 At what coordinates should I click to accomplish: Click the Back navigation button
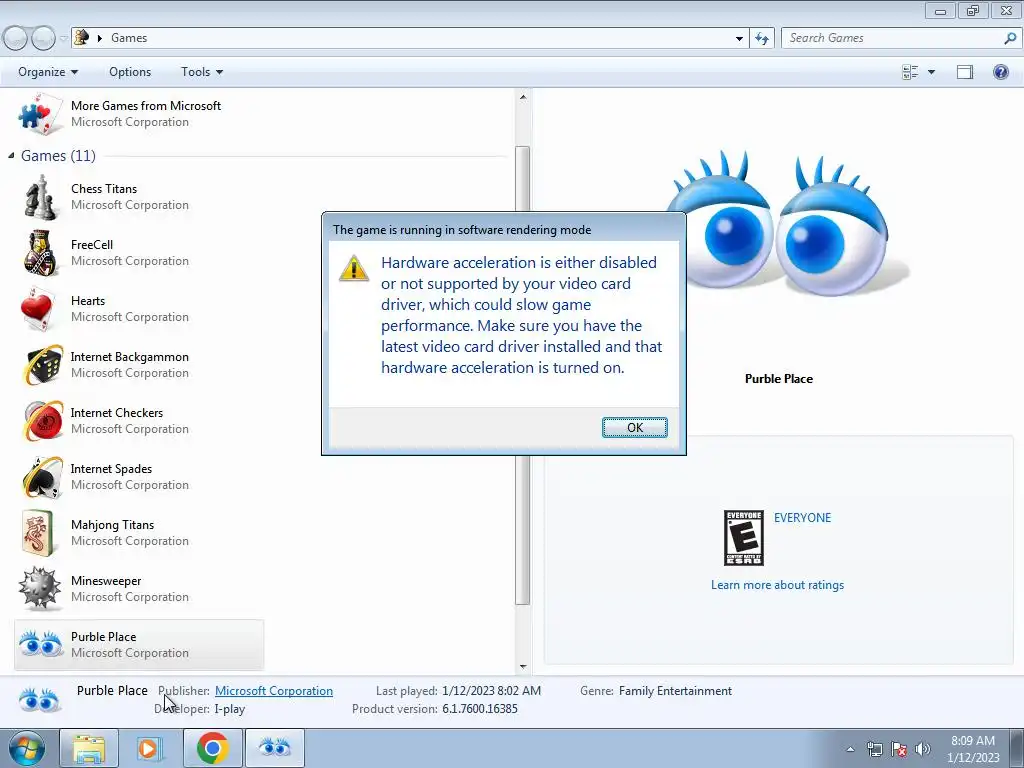(x=15, y=38)
